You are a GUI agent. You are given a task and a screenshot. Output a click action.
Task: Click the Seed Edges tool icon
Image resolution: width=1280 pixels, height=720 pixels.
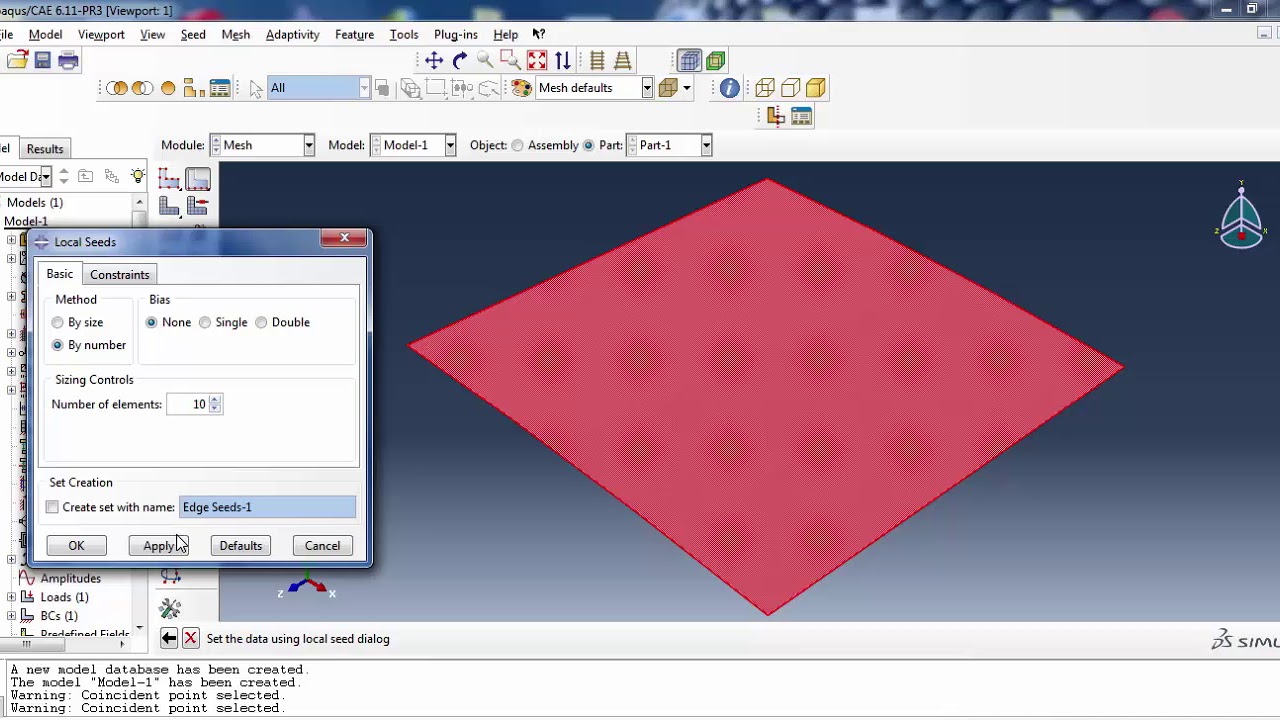tap(197, 179)
